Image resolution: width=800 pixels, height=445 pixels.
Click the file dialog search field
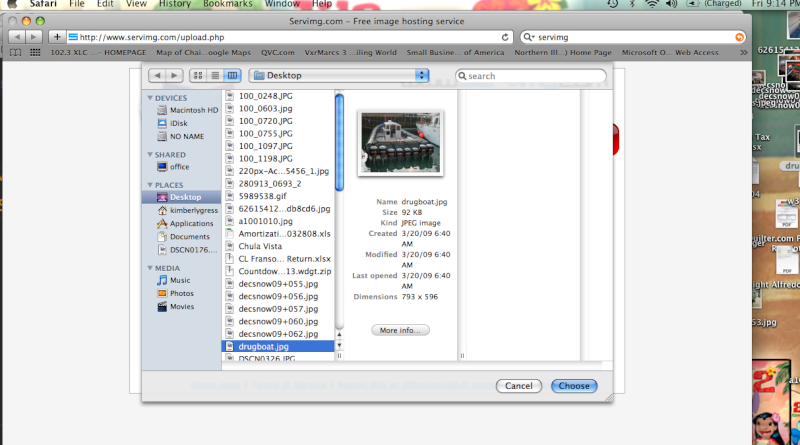pyautogui.click(x=531, y=76)
